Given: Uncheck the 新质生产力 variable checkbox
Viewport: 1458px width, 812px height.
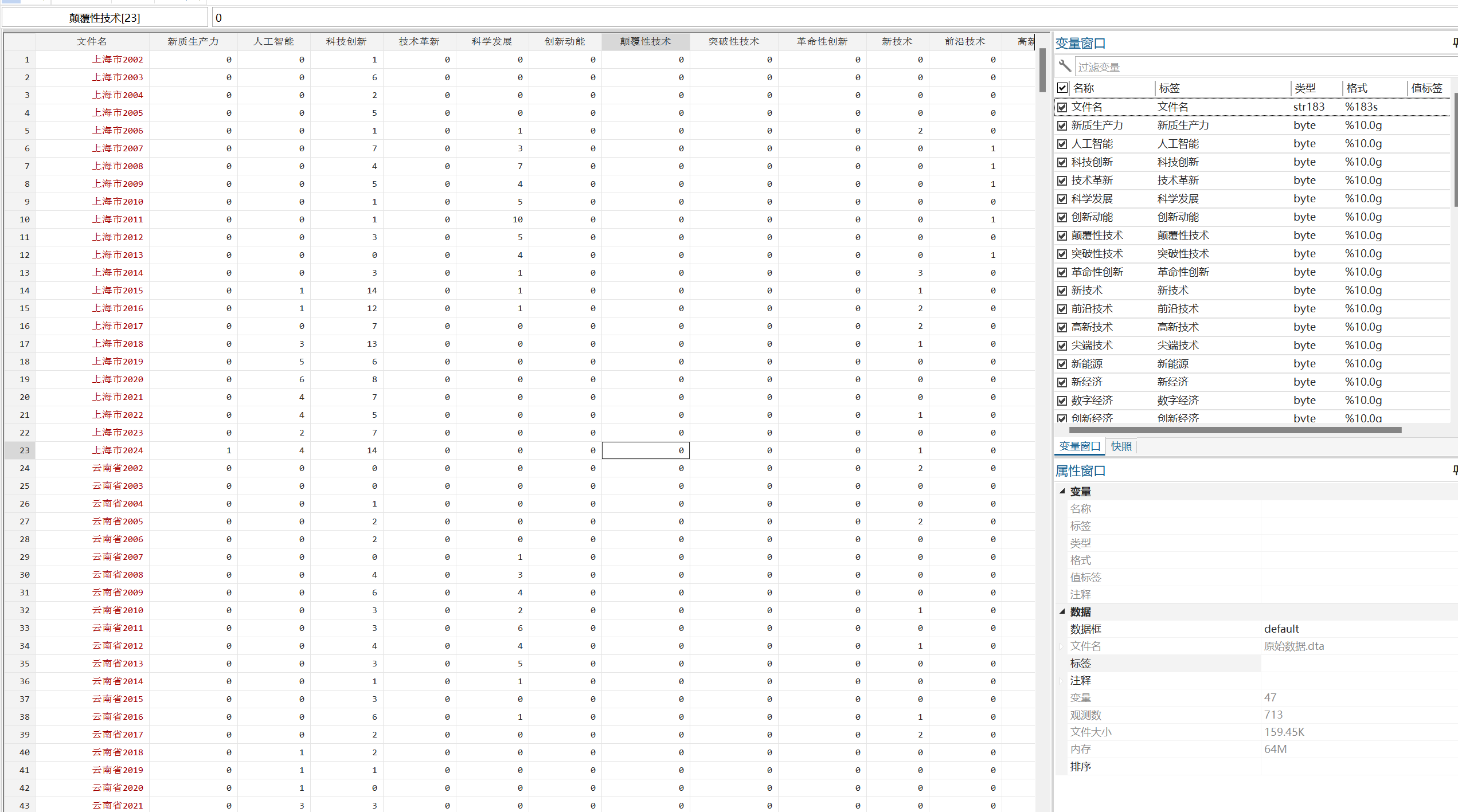Looking at the screenshot, I should click(1062, 125).
